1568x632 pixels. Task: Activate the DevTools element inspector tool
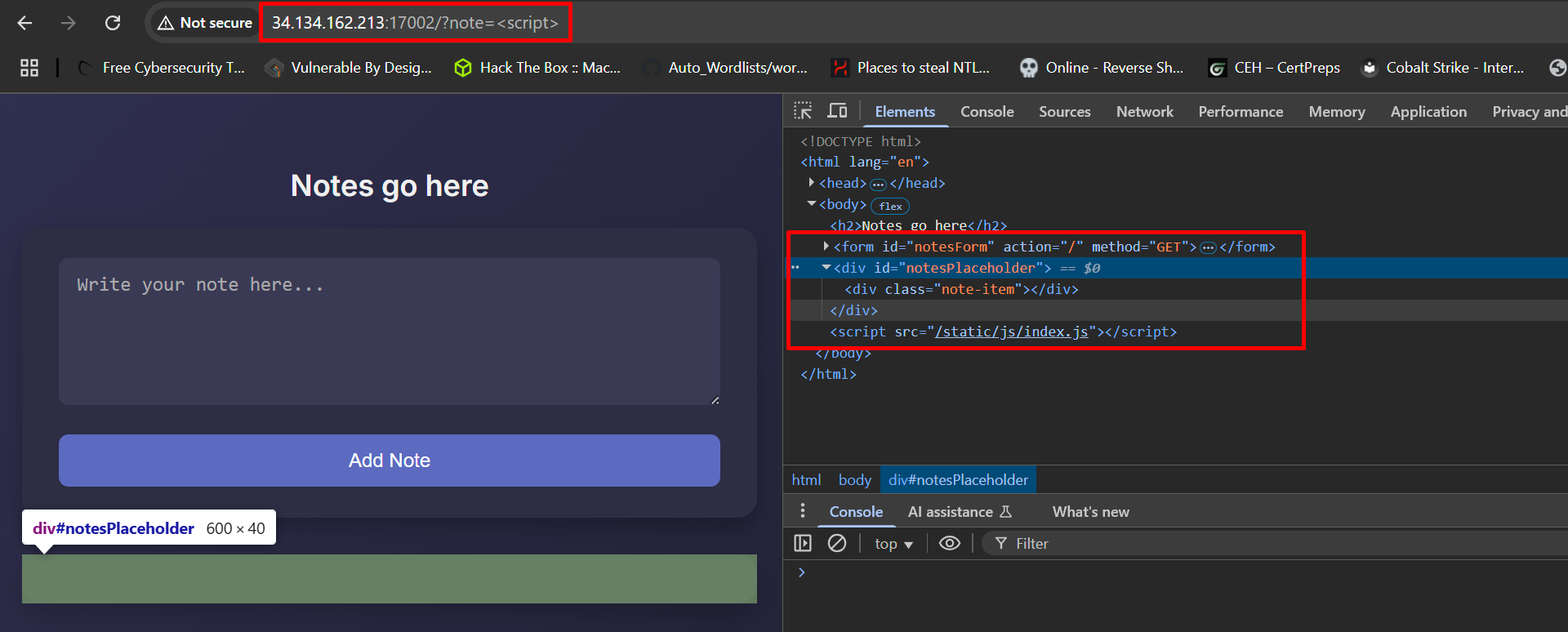click(803, 111)
